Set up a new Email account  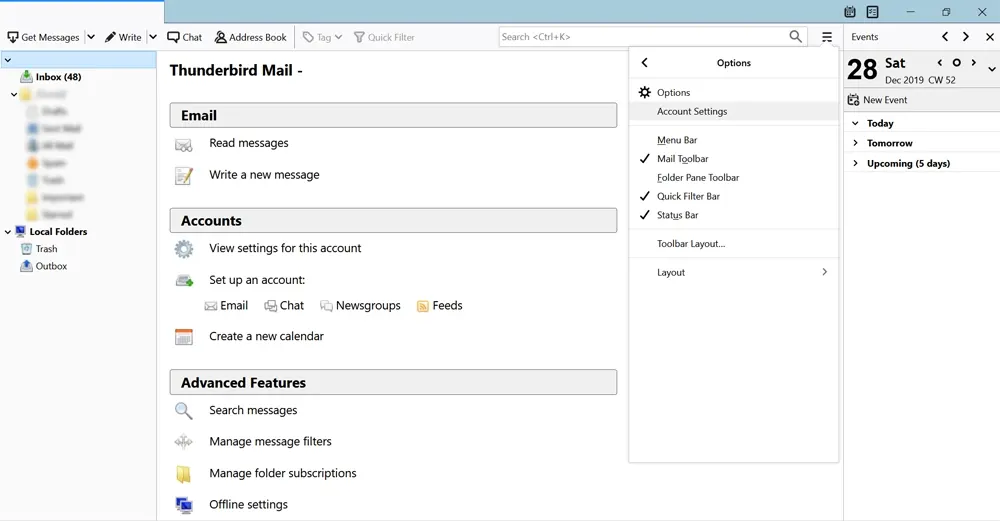(226, 305)
